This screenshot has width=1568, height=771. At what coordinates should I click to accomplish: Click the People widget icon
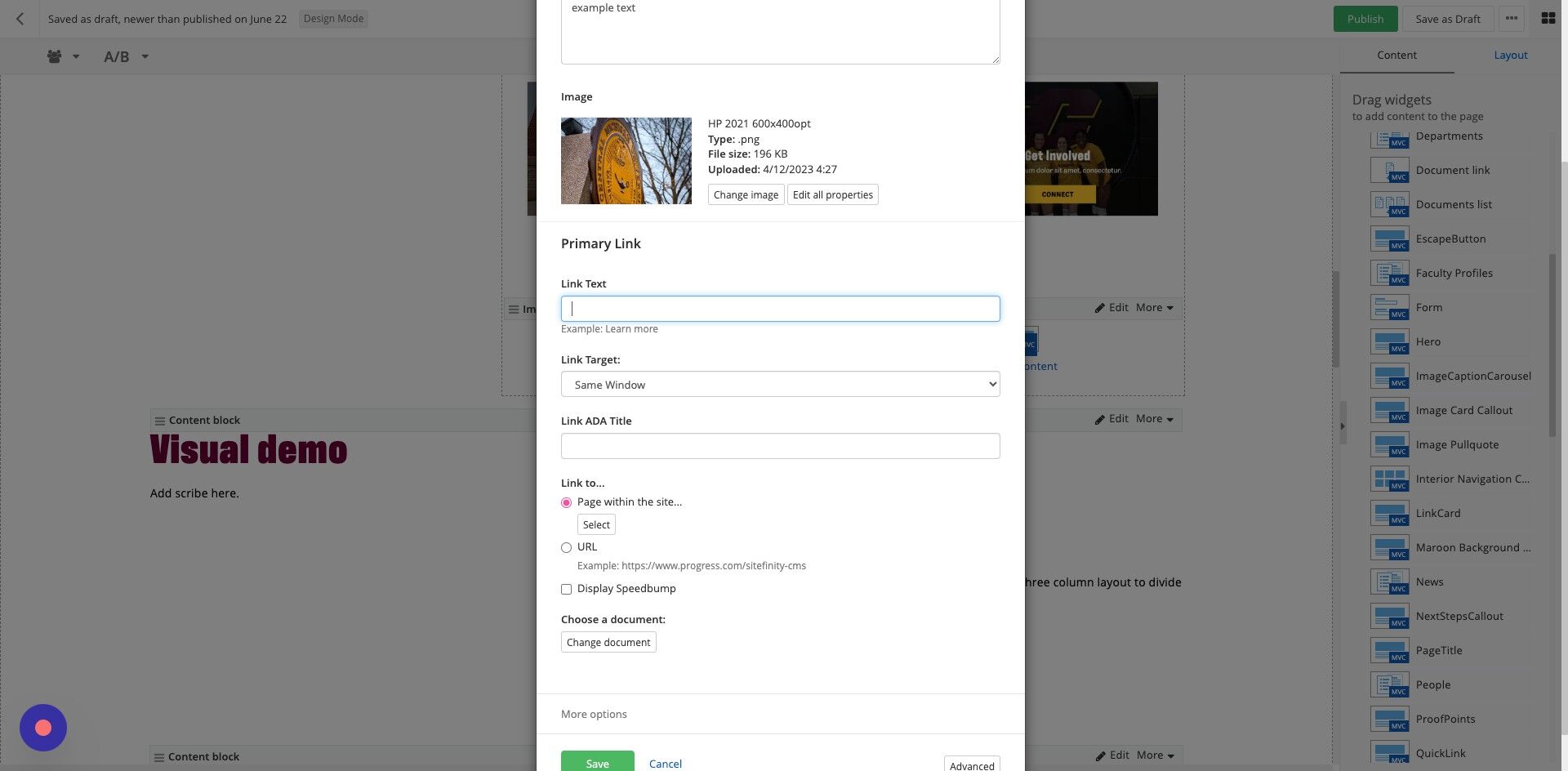click(1389, 684)
